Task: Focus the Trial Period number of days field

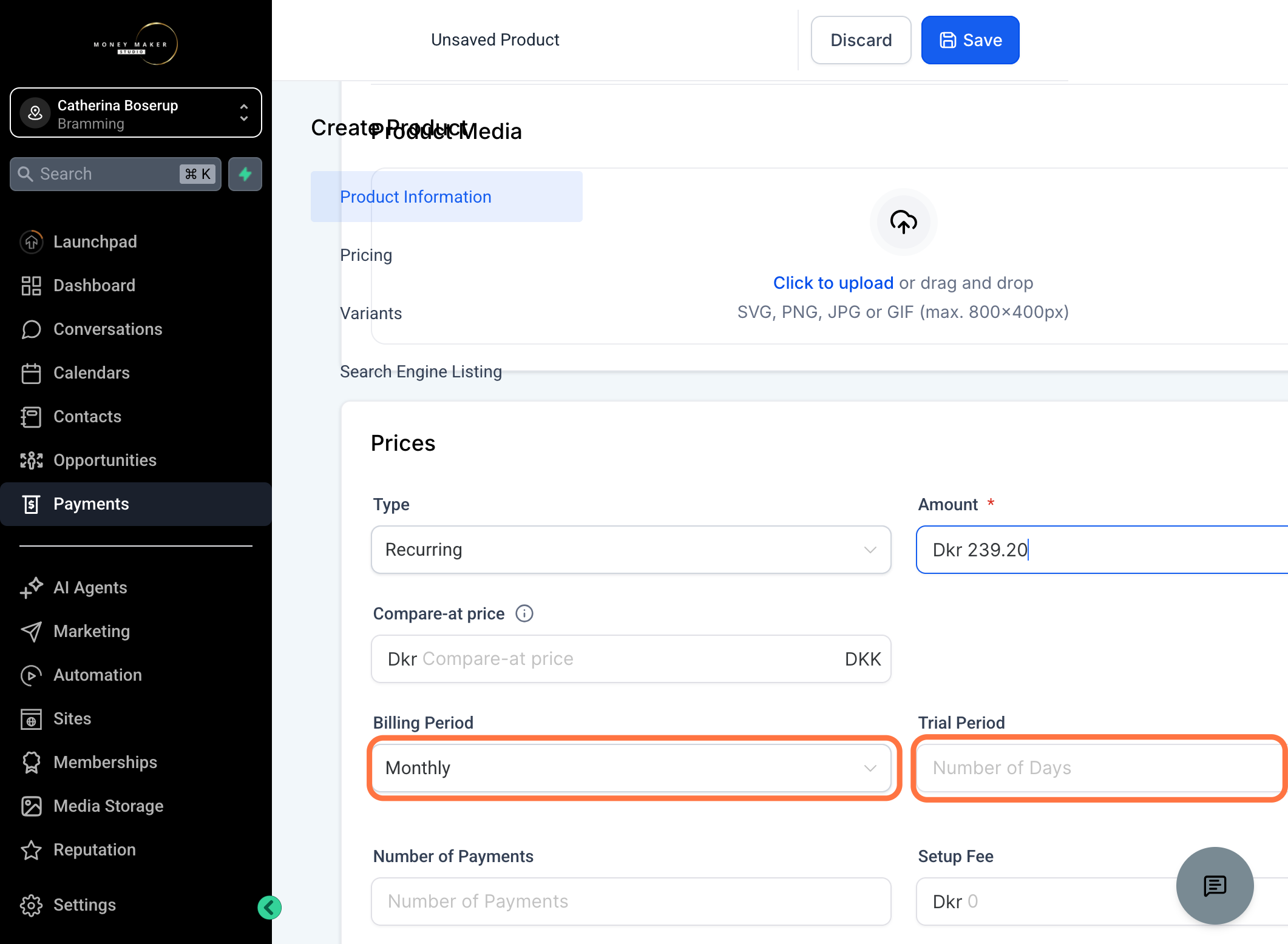Action: pyautogui.click(x=1102, y=768)
